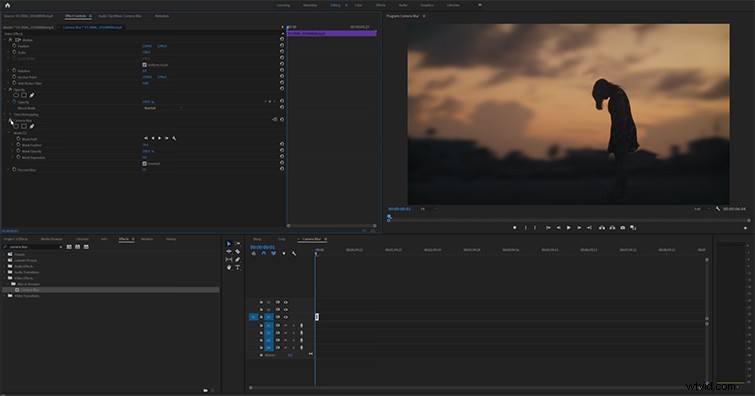The image size is (755, 396).
Task: Toggle animation stopwatch for Position
Action: [14, 46]
